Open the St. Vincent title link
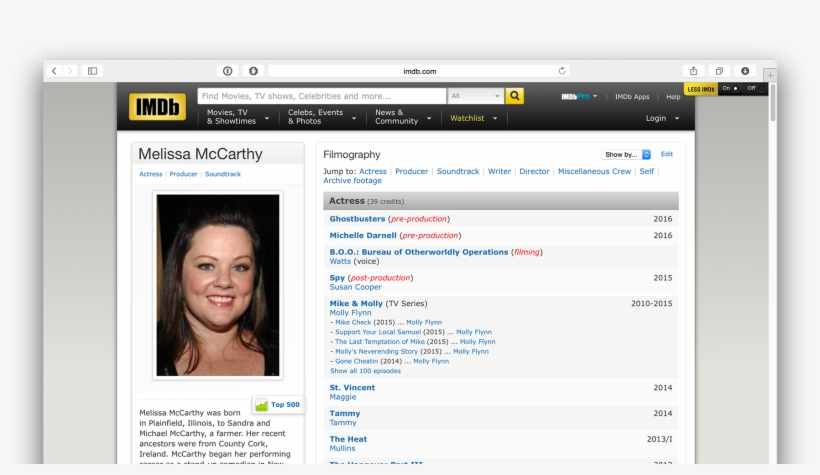This screenshot has height=475, width=820. point(352,388)
